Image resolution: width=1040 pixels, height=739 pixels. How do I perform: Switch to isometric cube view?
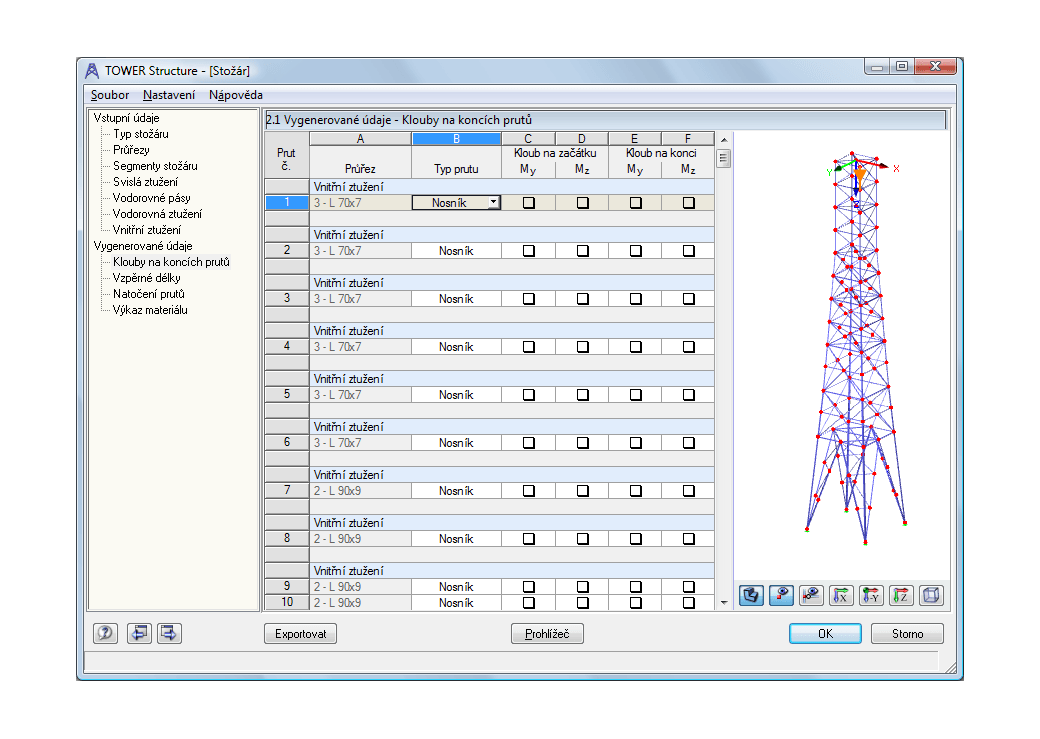point(931,595)
